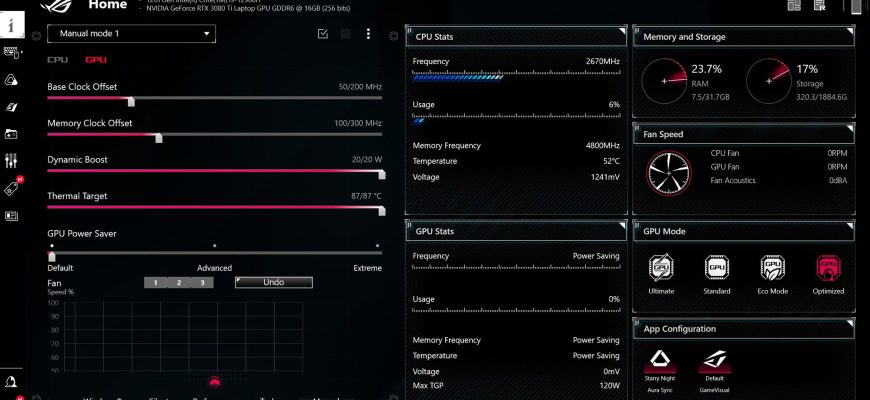Switch GPU mode to Eco Mode
Viewport: 870px width, 400px height.
[x=772, y=267]
